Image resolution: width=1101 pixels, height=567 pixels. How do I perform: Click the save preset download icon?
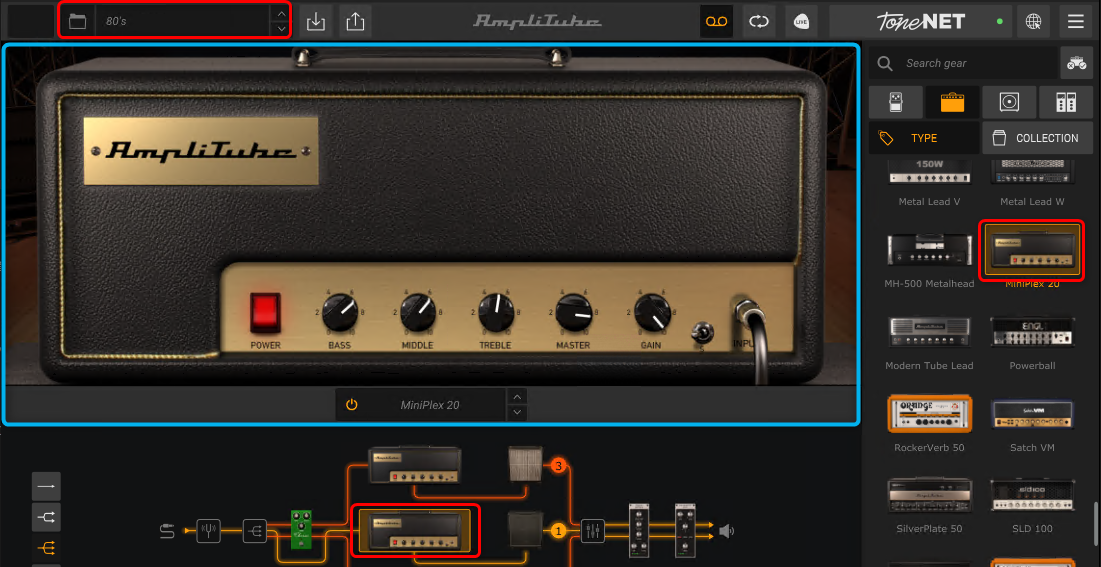(316, 21)
